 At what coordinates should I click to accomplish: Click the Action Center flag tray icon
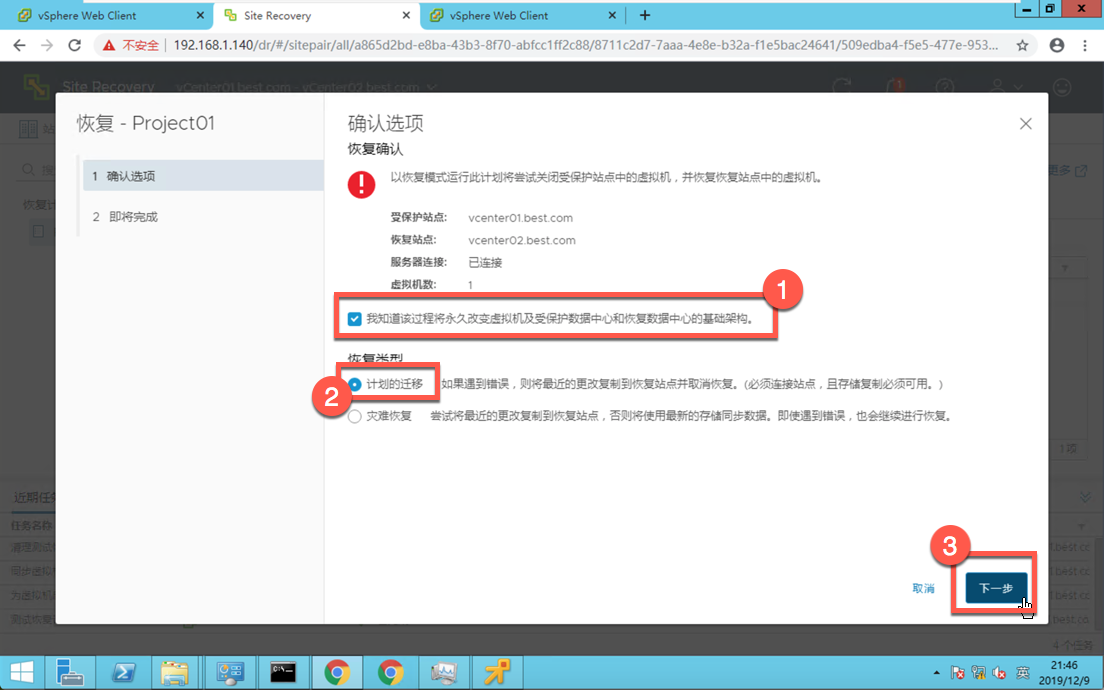click(x=958, y=673)
